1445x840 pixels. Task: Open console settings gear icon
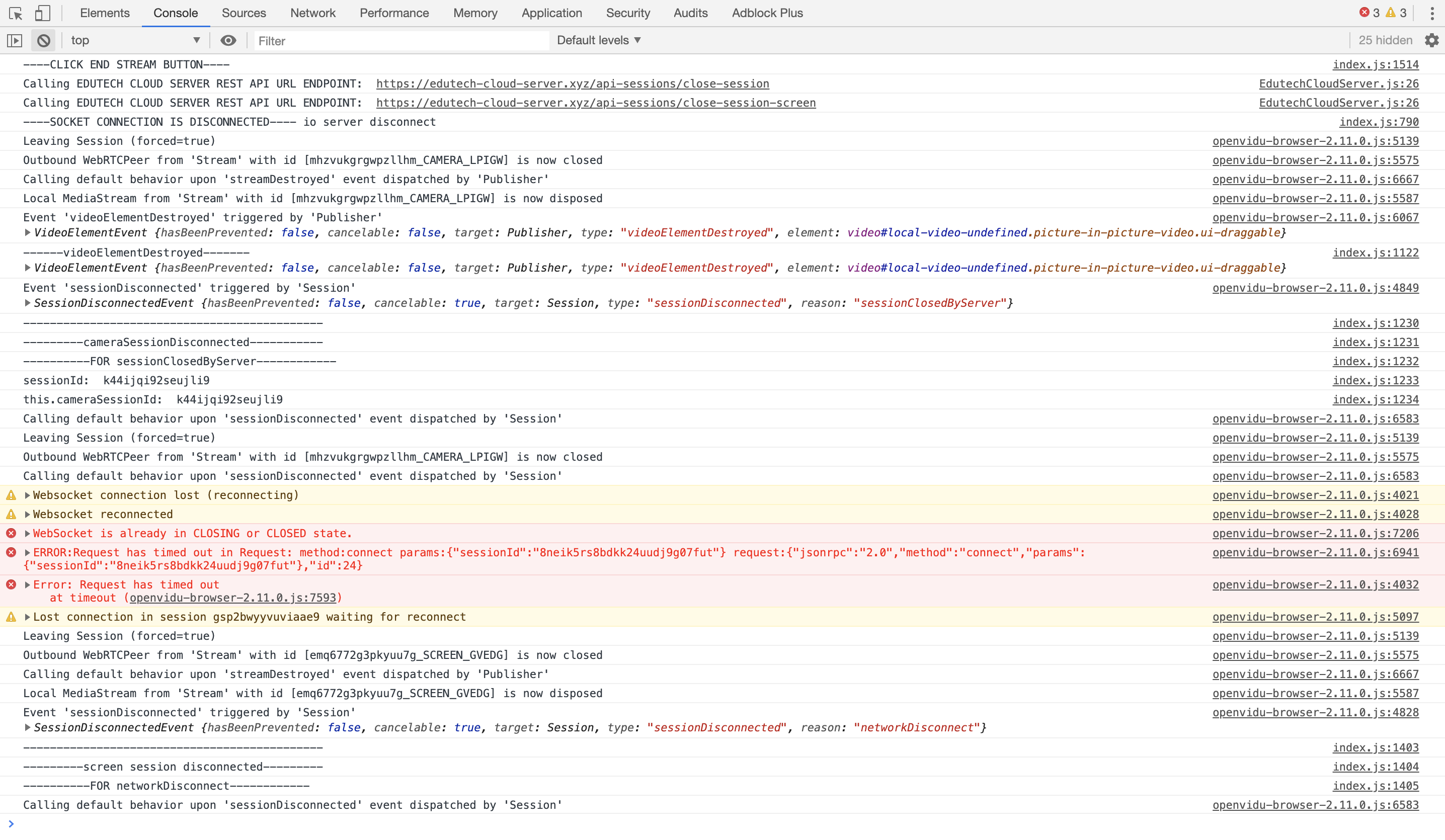pyautogui.click(x=1432, y=41)
